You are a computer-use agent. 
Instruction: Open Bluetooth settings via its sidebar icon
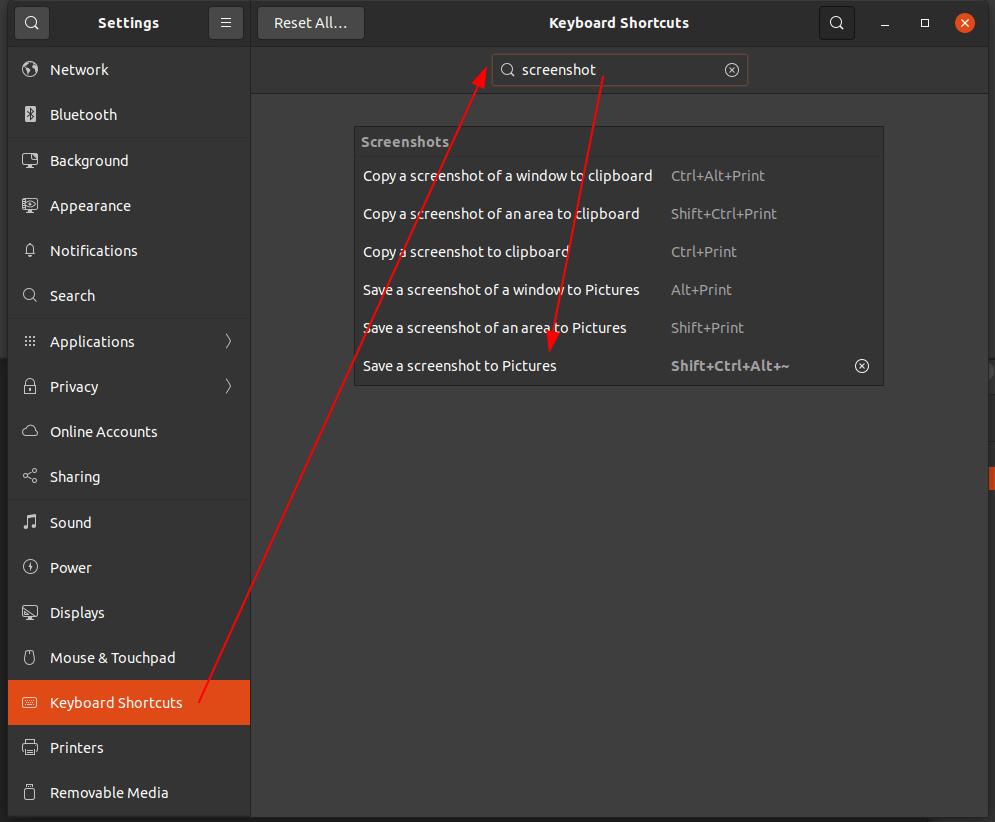coord(28,114)
